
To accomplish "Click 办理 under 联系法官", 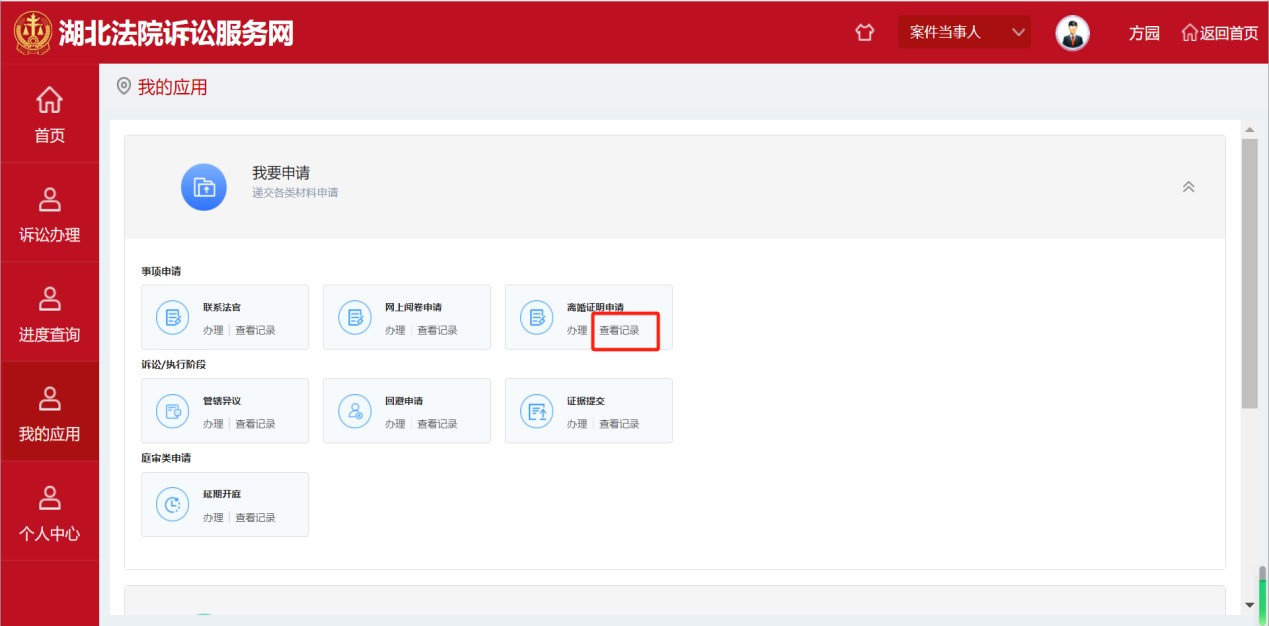I will pyautogui.click(x=213, y=330).
